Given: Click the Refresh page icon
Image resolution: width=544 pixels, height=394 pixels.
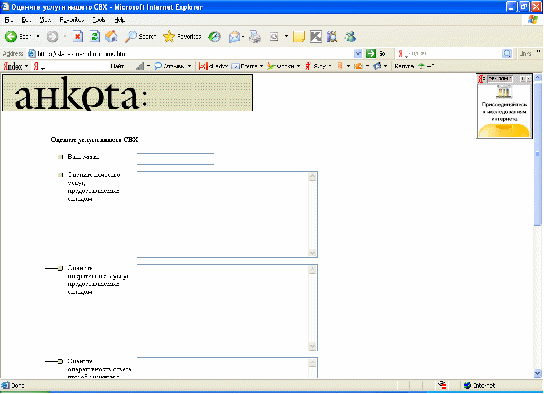Looking at the screenshot, I should [x=95, y=36].
